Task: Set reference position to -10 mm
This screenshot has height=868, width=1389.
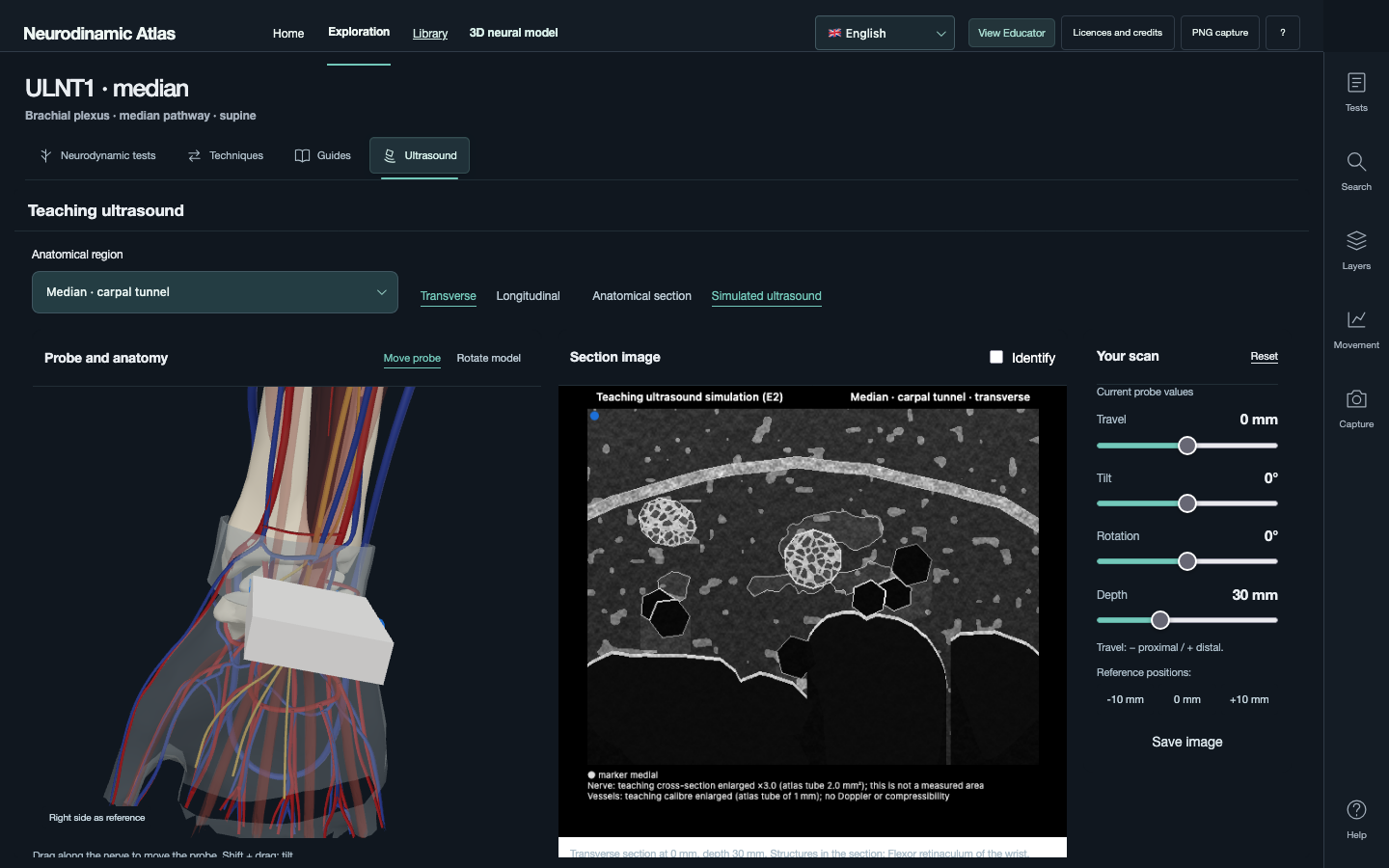Action: 1125,699
